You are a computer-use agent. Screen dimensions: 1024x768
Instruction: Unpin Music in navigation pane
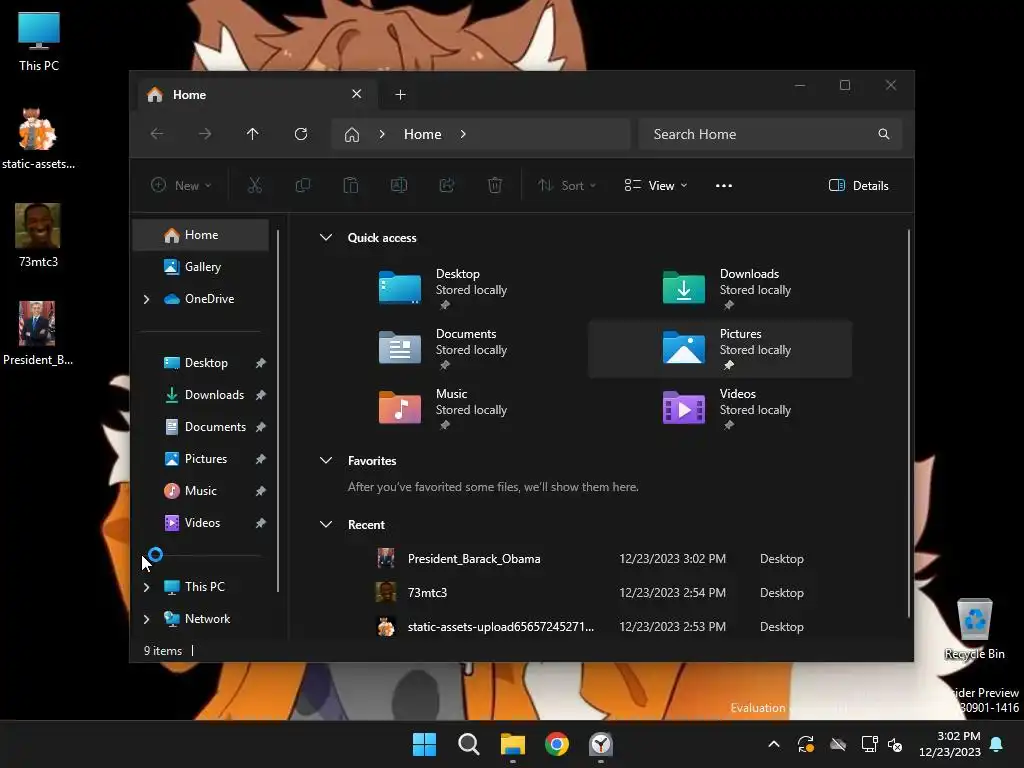[261, 490]
